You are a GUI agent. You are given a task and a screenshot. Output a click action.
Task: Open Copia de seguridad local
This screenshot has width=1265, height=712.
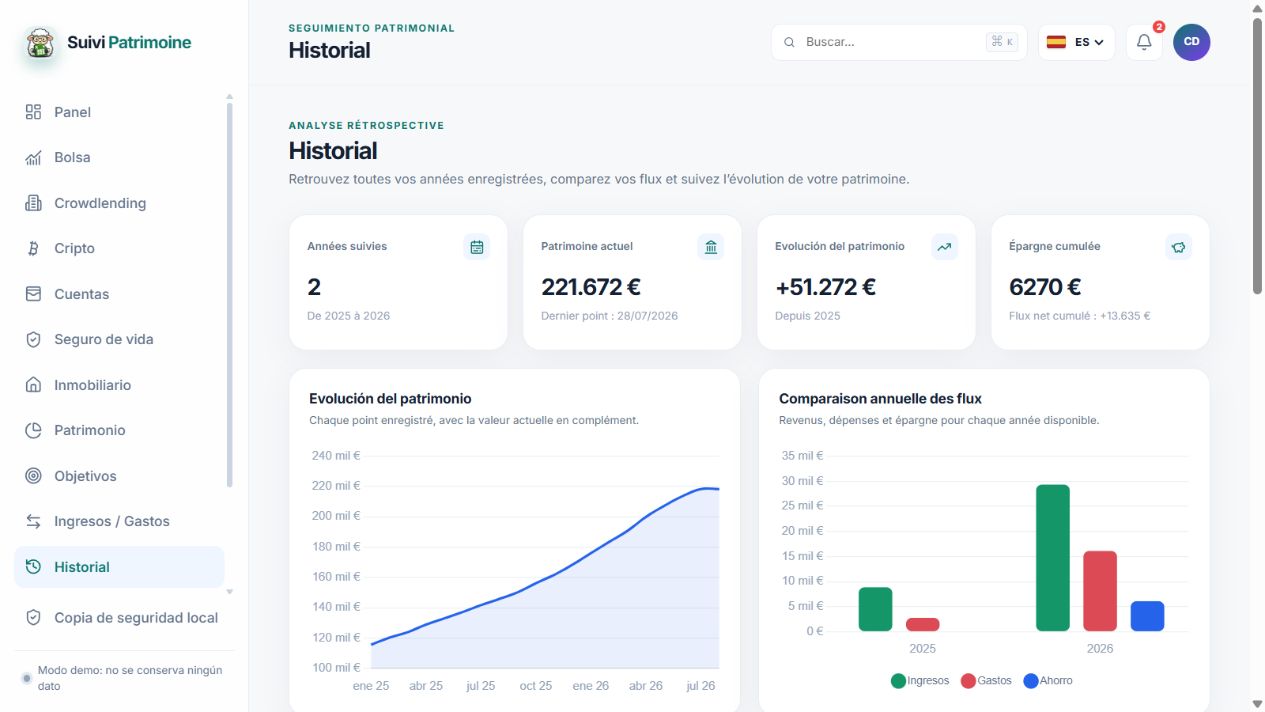[124, 618]
